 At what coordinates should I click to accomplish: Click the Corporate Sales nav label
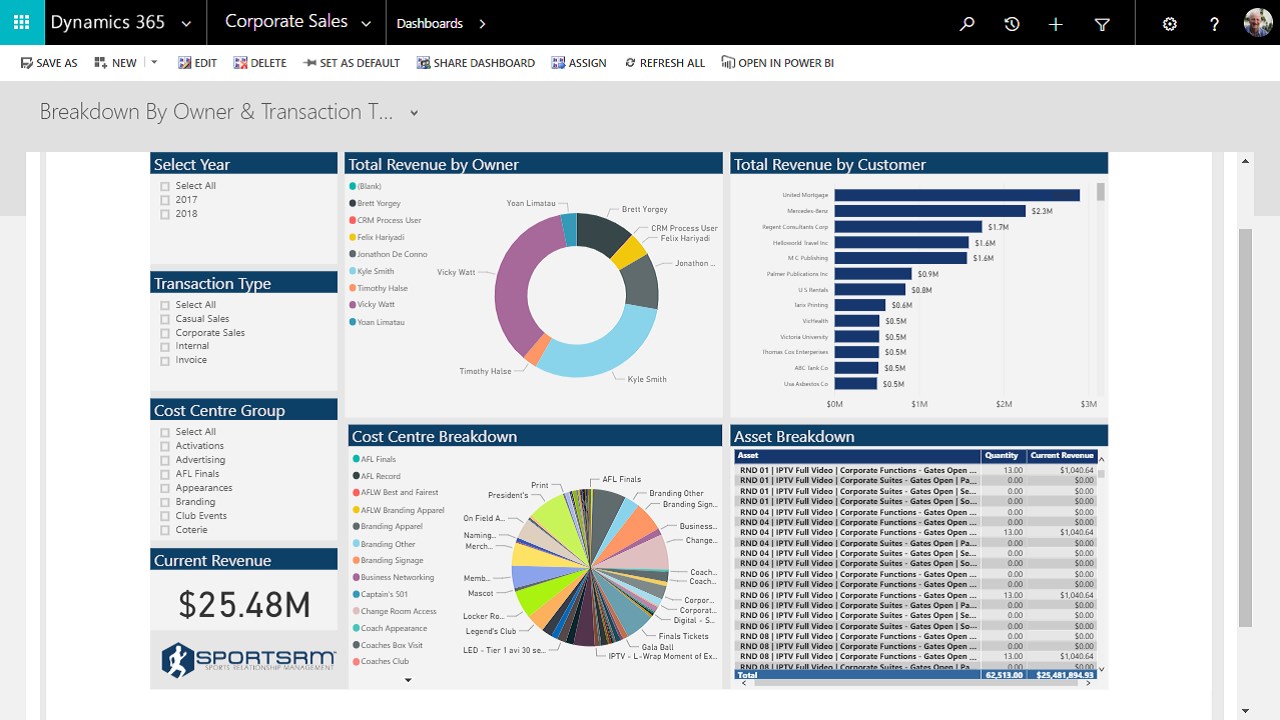click(x=286, y=21)
